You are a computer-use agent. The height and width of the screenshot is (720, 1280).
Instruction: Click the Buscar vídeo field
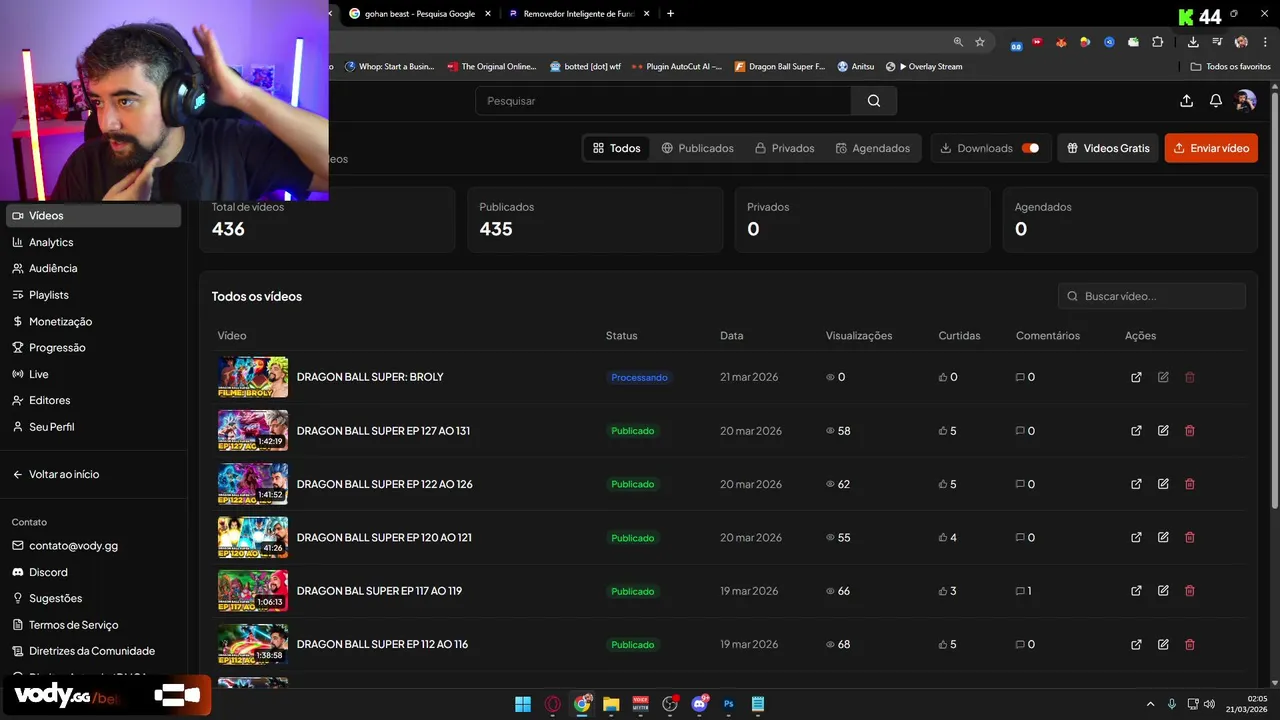[x=1152, y=296]
